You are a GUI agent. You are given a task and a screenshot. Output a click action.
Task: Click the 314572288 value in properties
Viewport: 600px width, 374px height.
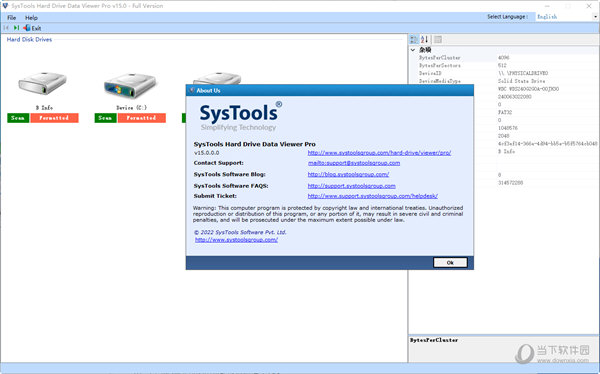click(510, 183)
